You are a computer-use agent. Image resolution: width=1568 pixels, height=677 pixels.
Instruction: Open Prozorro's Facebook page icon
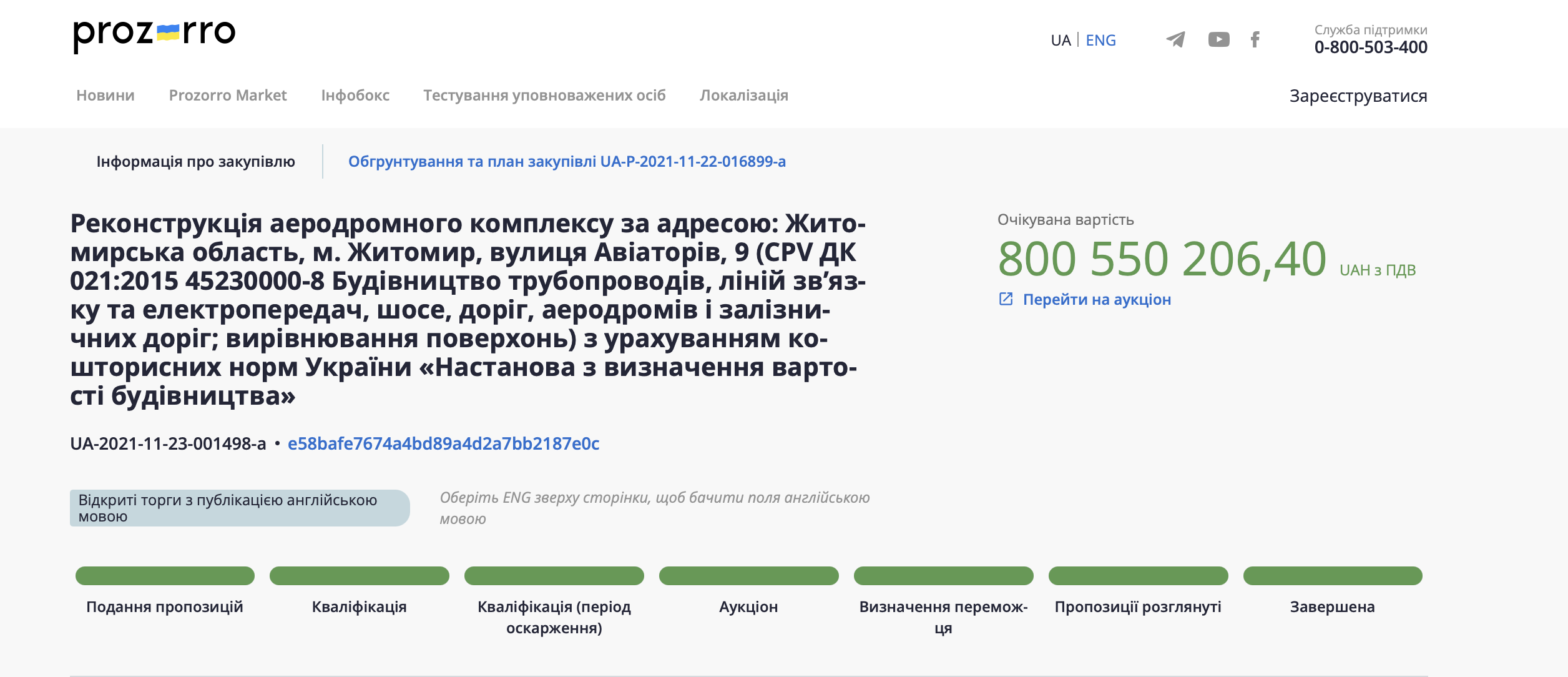pyautogui.click(x=1255, y=39)
